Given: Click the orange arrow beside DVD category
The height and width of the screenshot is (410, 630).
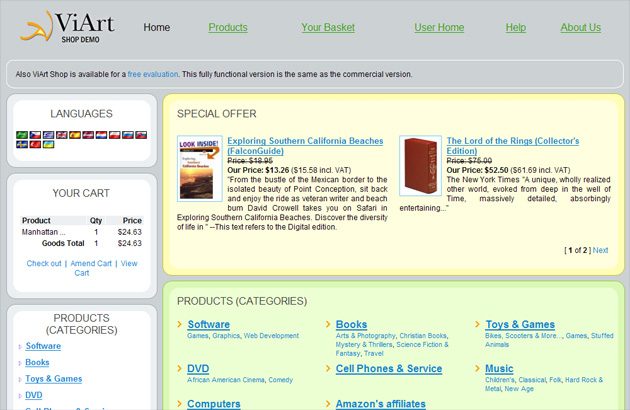Looking at the screenshot, I should tap(180, 368).
